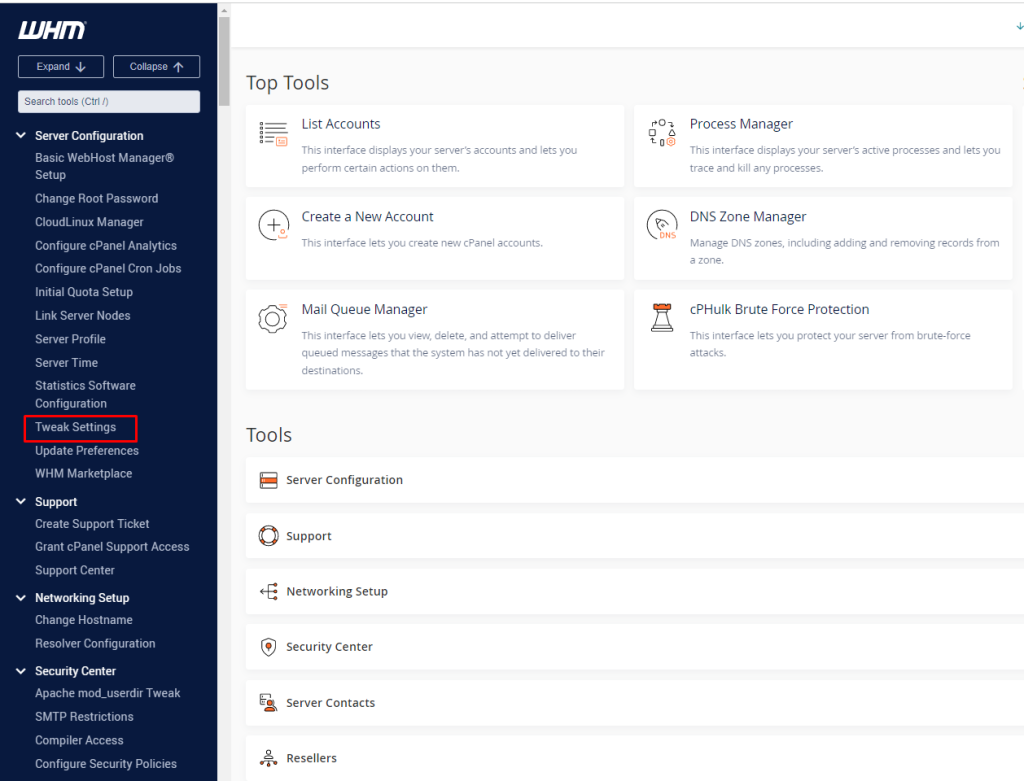1024x781 pixels.
Task: Focus the Search tools input field
Action: [x=109, y=101]
